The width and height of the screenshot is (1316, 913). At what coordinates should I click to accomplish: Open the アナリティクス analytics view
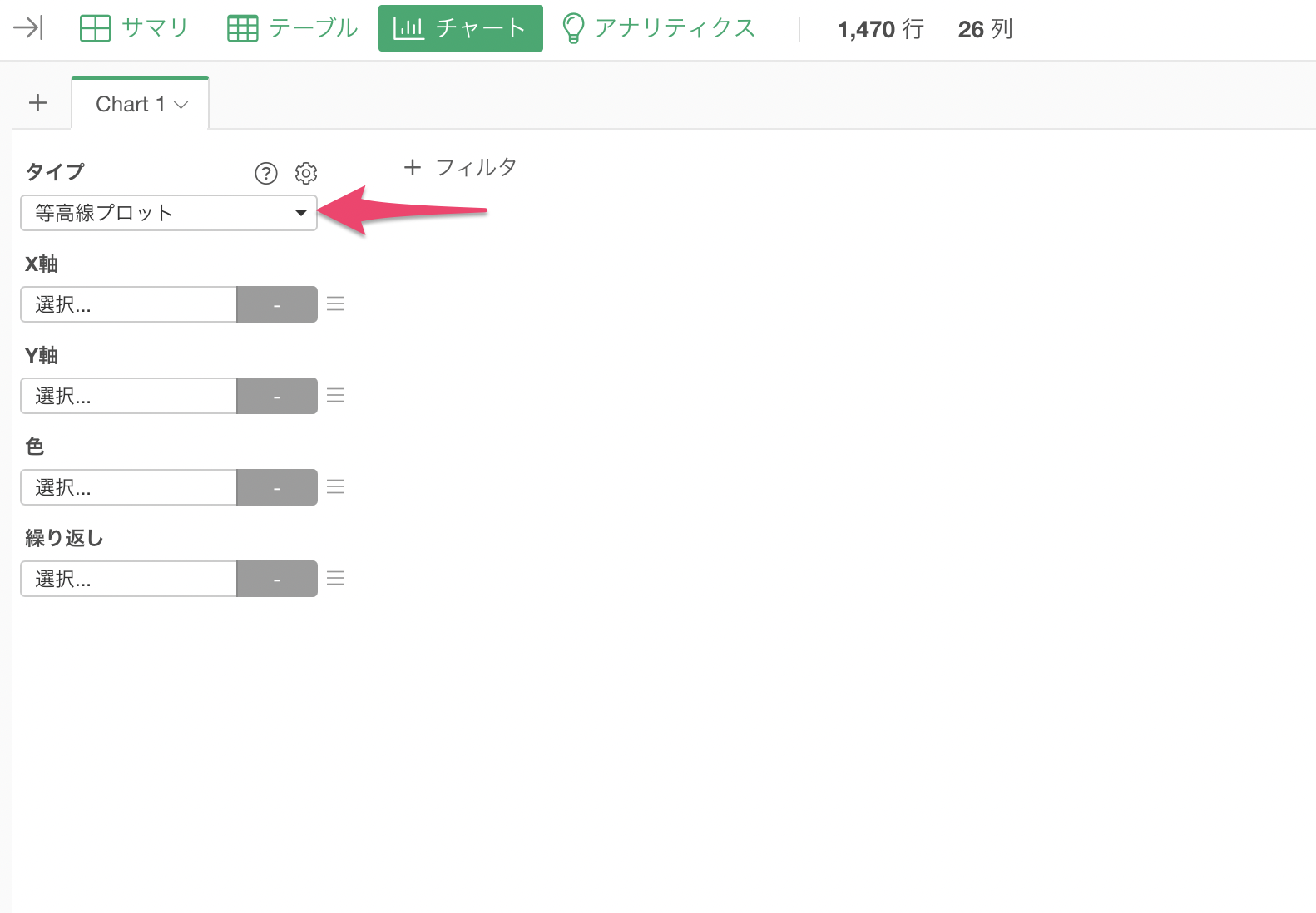[x=659, y=28]
